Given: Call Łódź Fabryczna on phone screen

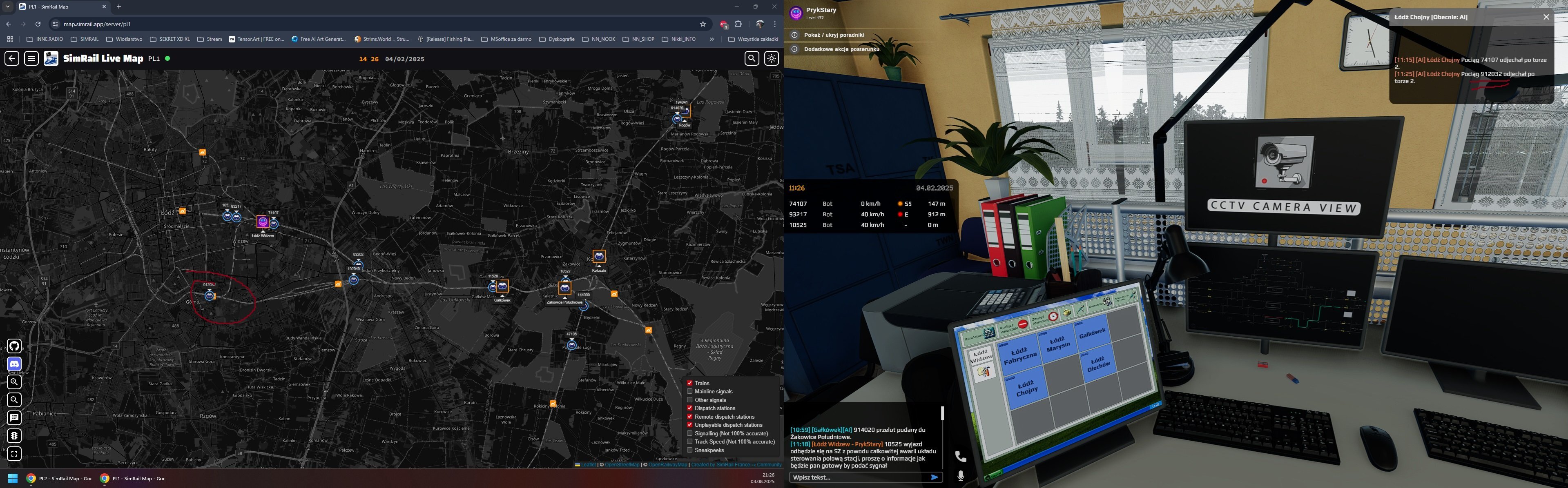Looking at the screenshot, I should point(1020,355).
